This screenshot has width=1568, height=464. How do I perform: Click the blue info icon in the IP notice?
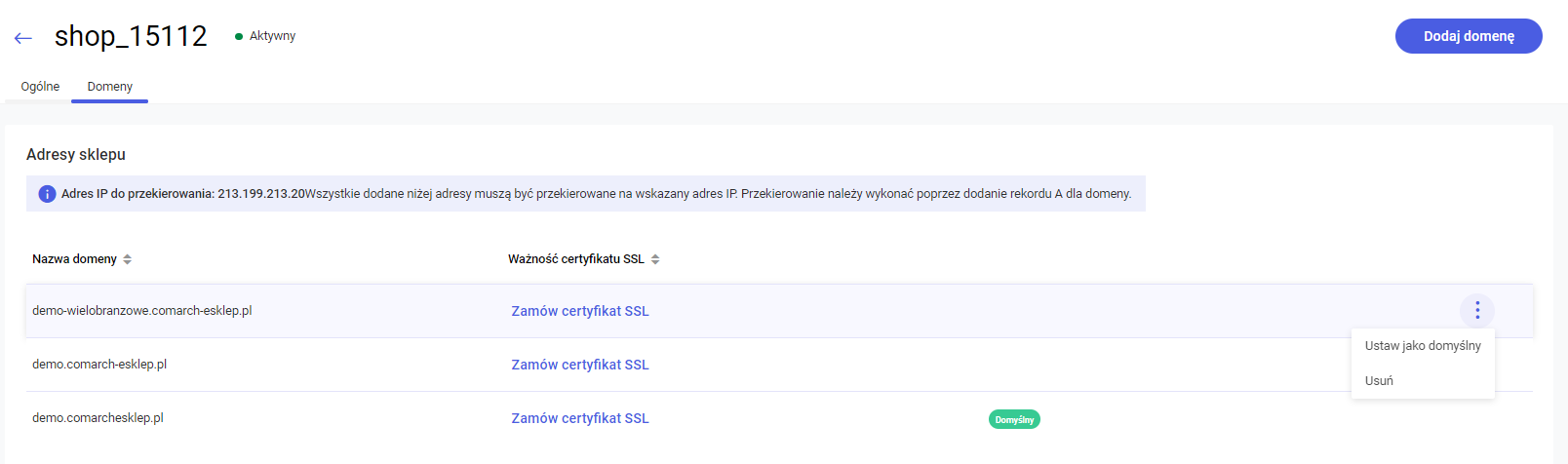pyautogui.click(x=47, y=194)
